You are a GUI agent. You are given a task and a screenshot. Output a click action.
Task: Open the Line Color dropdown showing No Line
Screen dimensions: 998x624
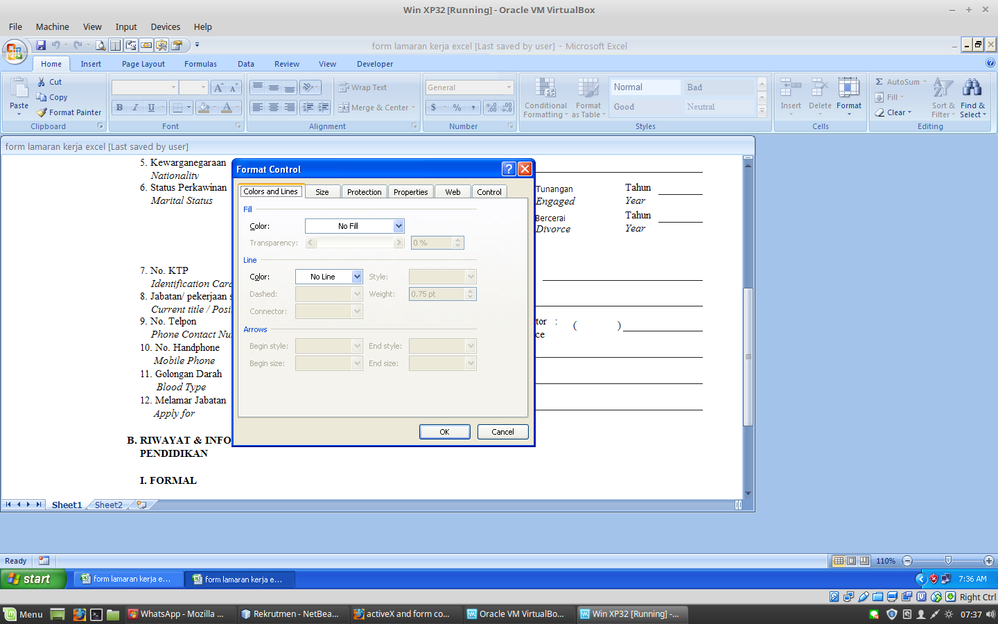tap(357, 277)
